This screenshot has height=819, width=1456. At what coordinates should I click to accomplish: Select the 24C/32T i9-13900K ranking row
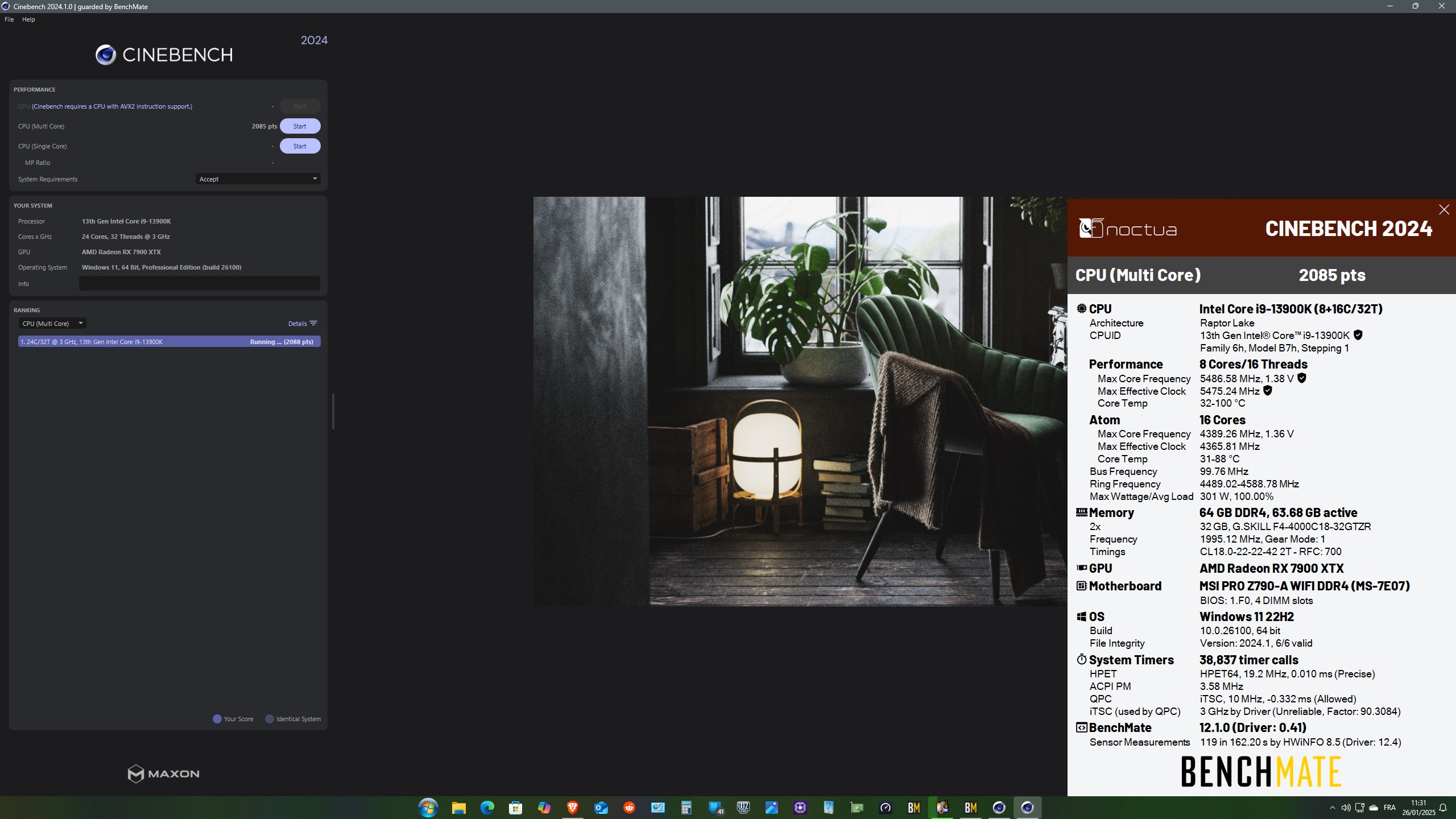pos(169,342)
